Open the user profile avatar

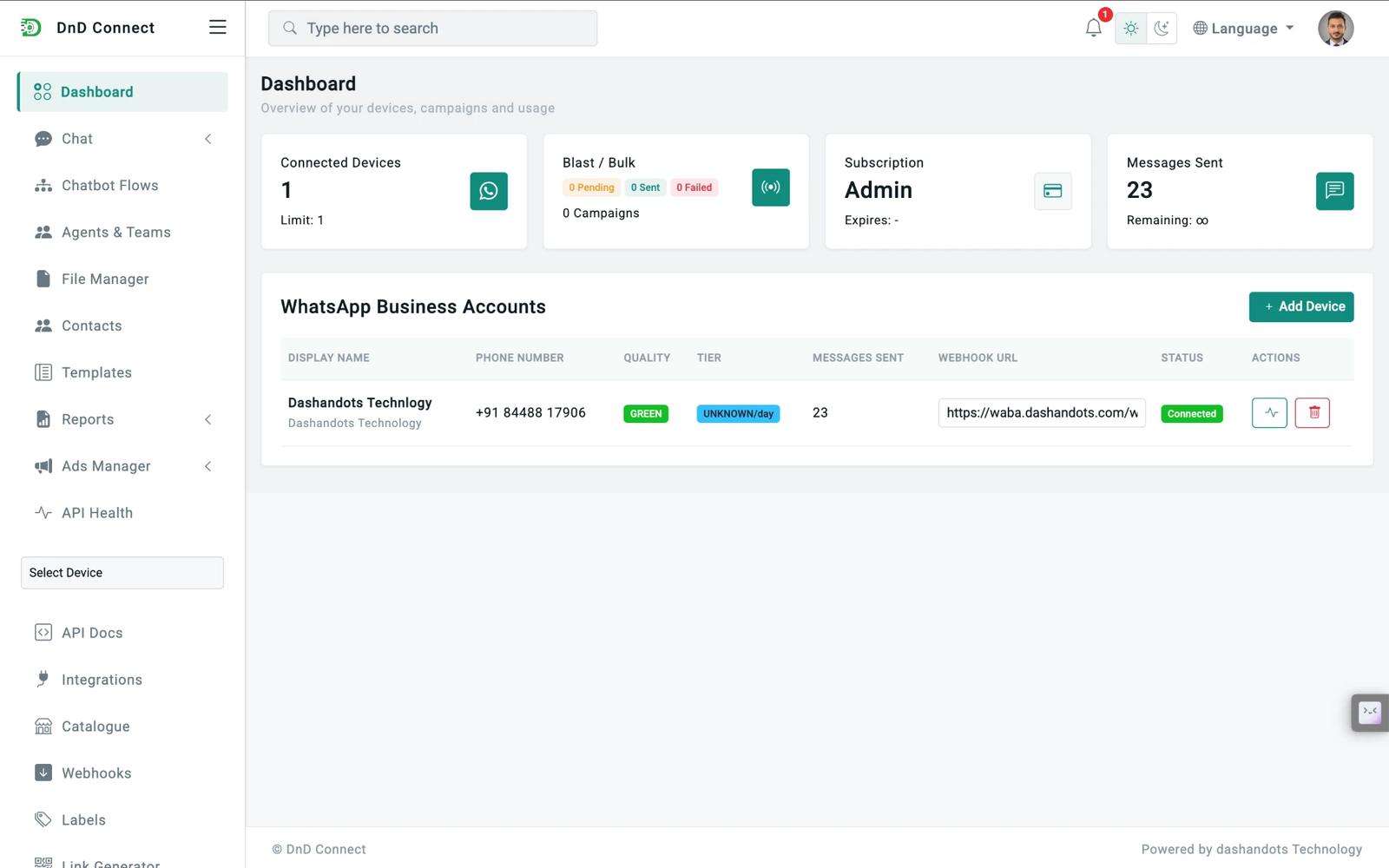tap(1335, 29)
